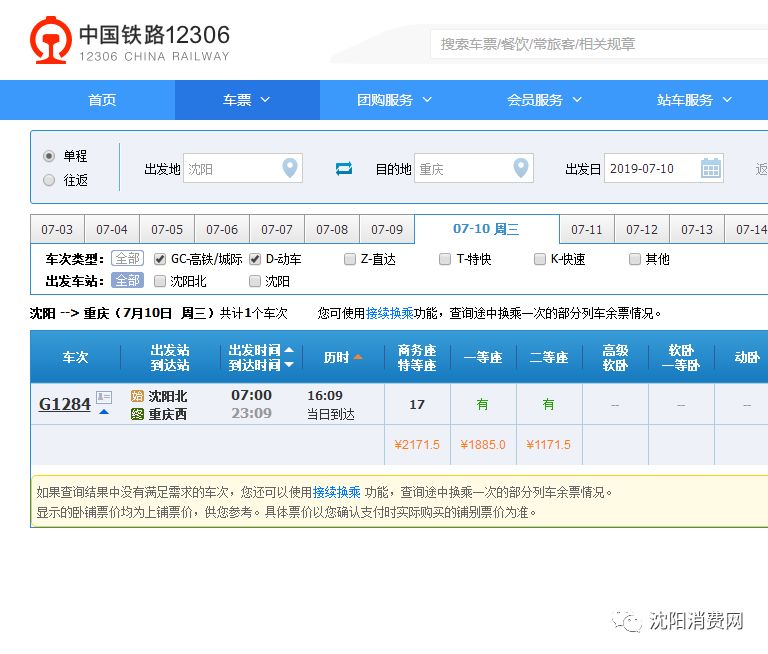768x654 pixels.
Task: Check the 沈阳北 departure station box
Action: pos(160,282)
